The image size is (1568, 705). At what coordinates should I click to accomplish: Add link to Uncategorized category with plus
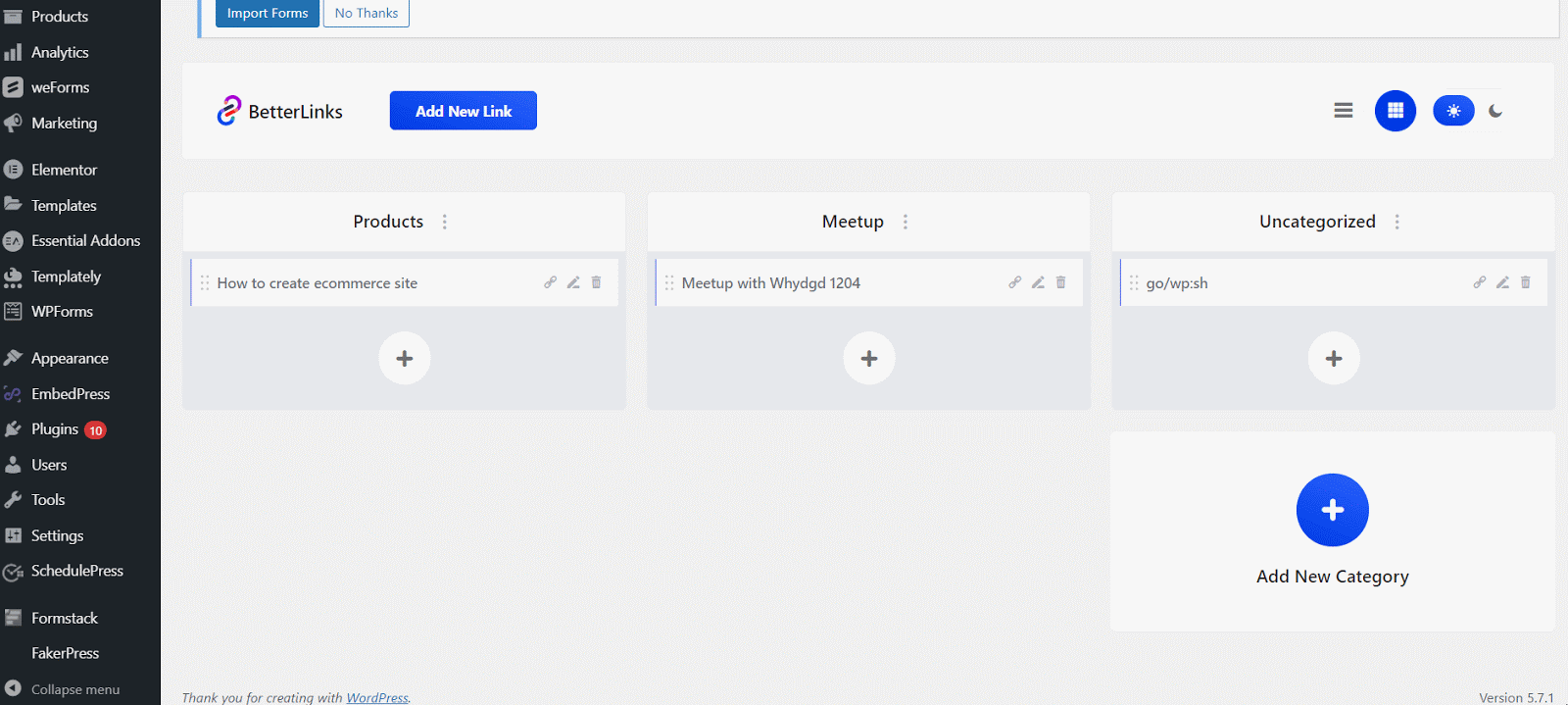[x=1334, y=359]
